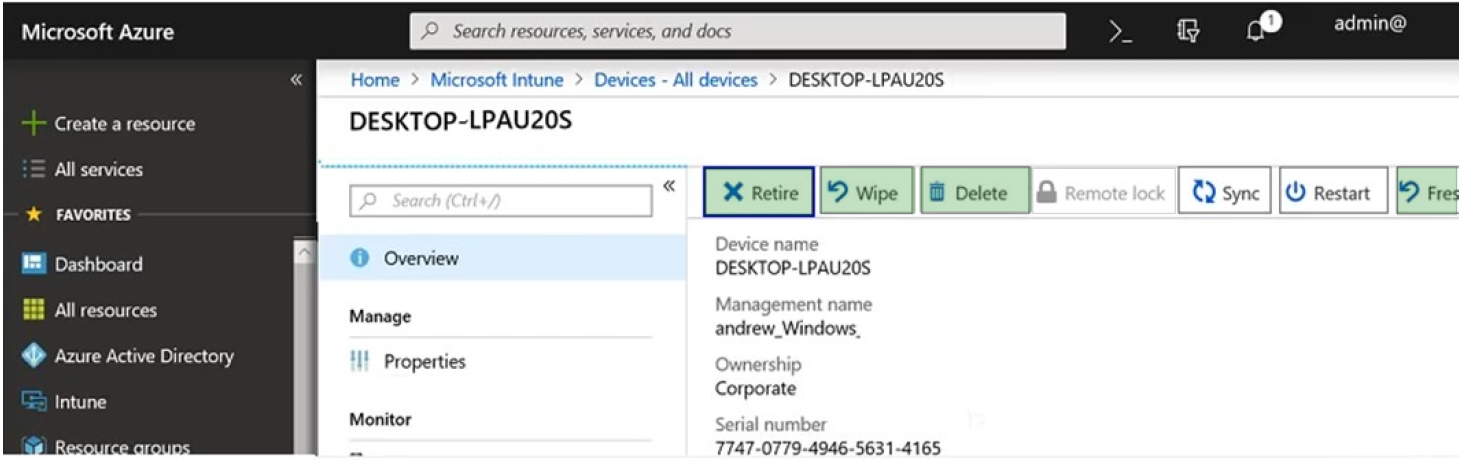This screenshot has width=1462, height=460.
Task: Click the green plus icon
Action: click(x=34, y=124)
